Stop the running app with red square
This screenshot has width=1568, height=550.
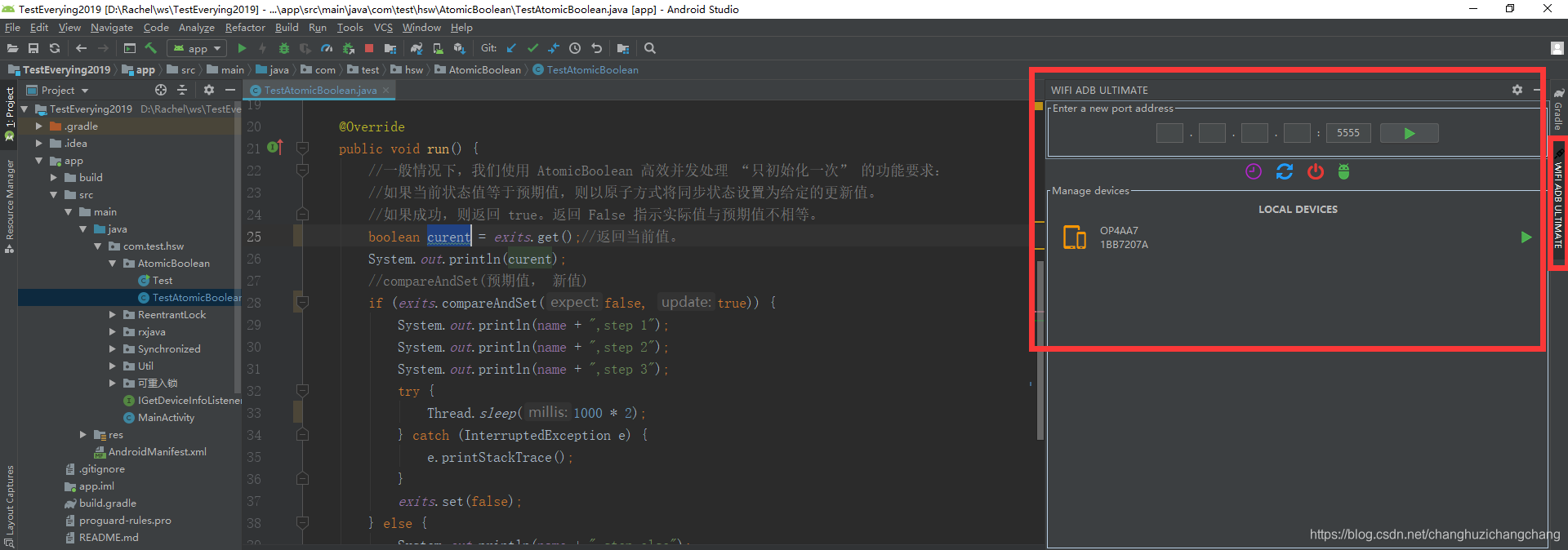tap(369, 48)
